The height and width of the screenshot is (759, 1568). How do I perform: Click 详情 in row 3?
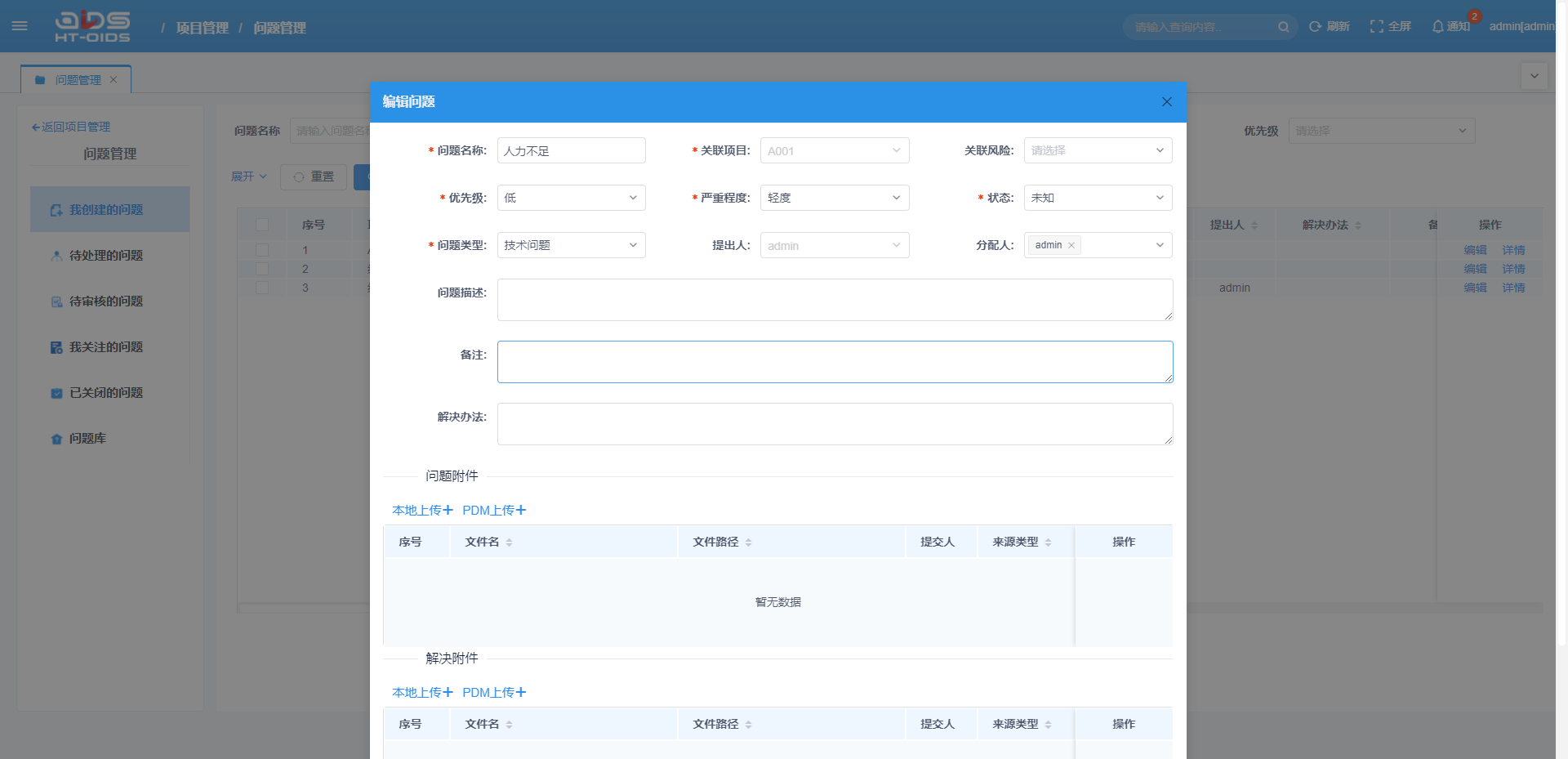click(1513, 288)
